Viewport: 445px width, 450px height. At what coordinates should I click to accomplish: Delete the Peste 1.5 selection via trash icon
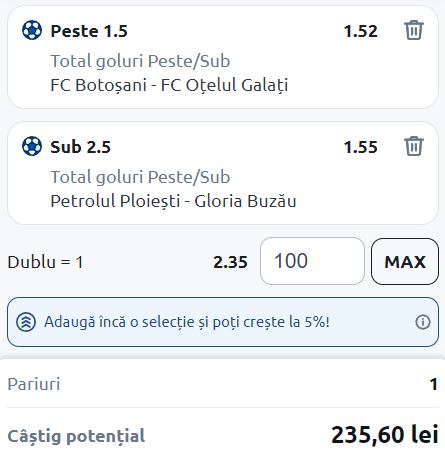tap(414, 30)
